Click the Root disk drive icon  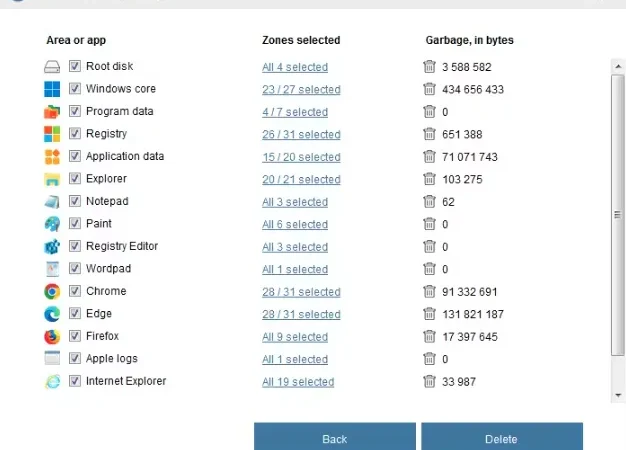click(x=52, y=67)
